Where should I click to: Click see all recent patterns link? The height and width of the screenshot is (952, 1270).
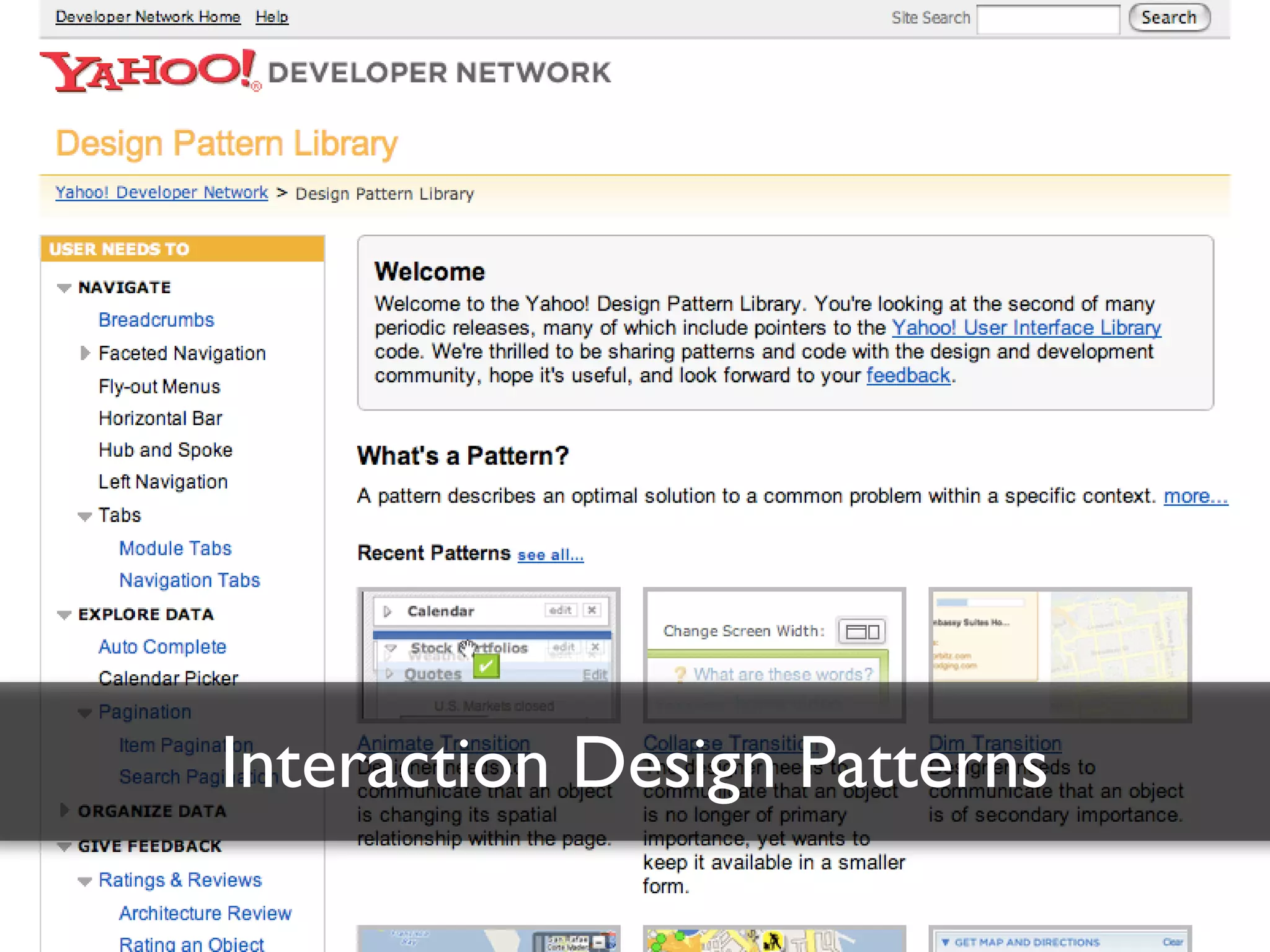pyautogui.click(x=550, y=555)
